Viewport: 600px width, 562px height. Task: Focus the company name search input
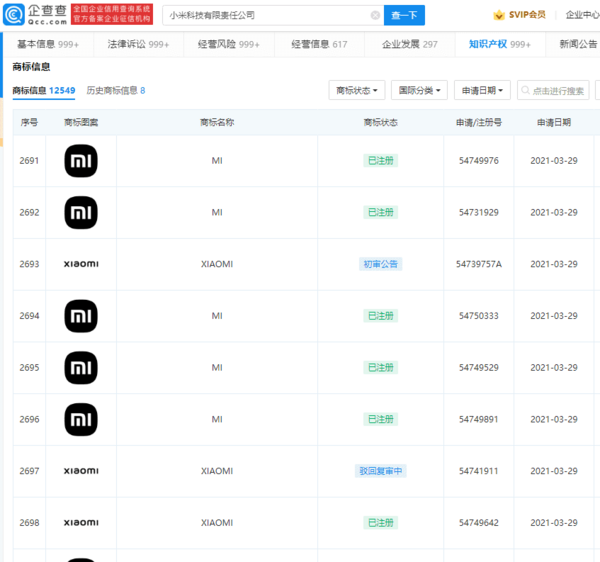(268, 15)
